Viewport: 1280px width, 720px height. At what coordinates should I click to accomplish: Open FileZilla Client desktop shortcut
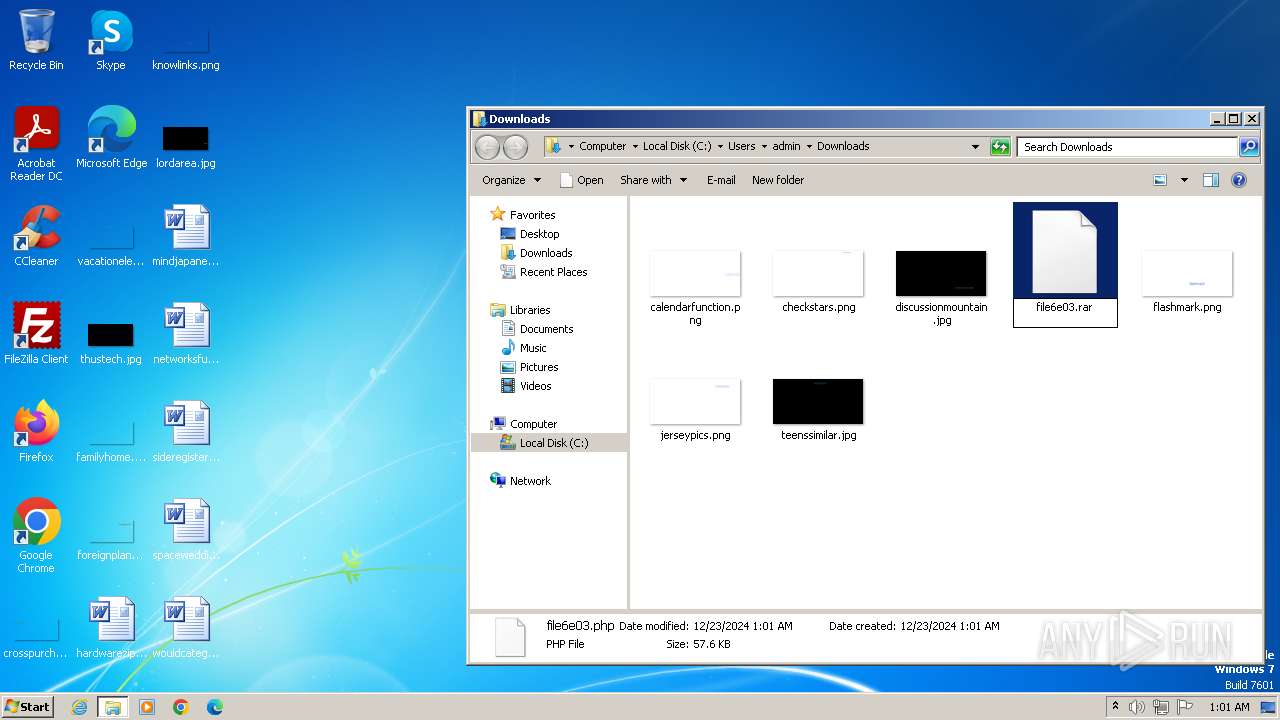[36, 334]
